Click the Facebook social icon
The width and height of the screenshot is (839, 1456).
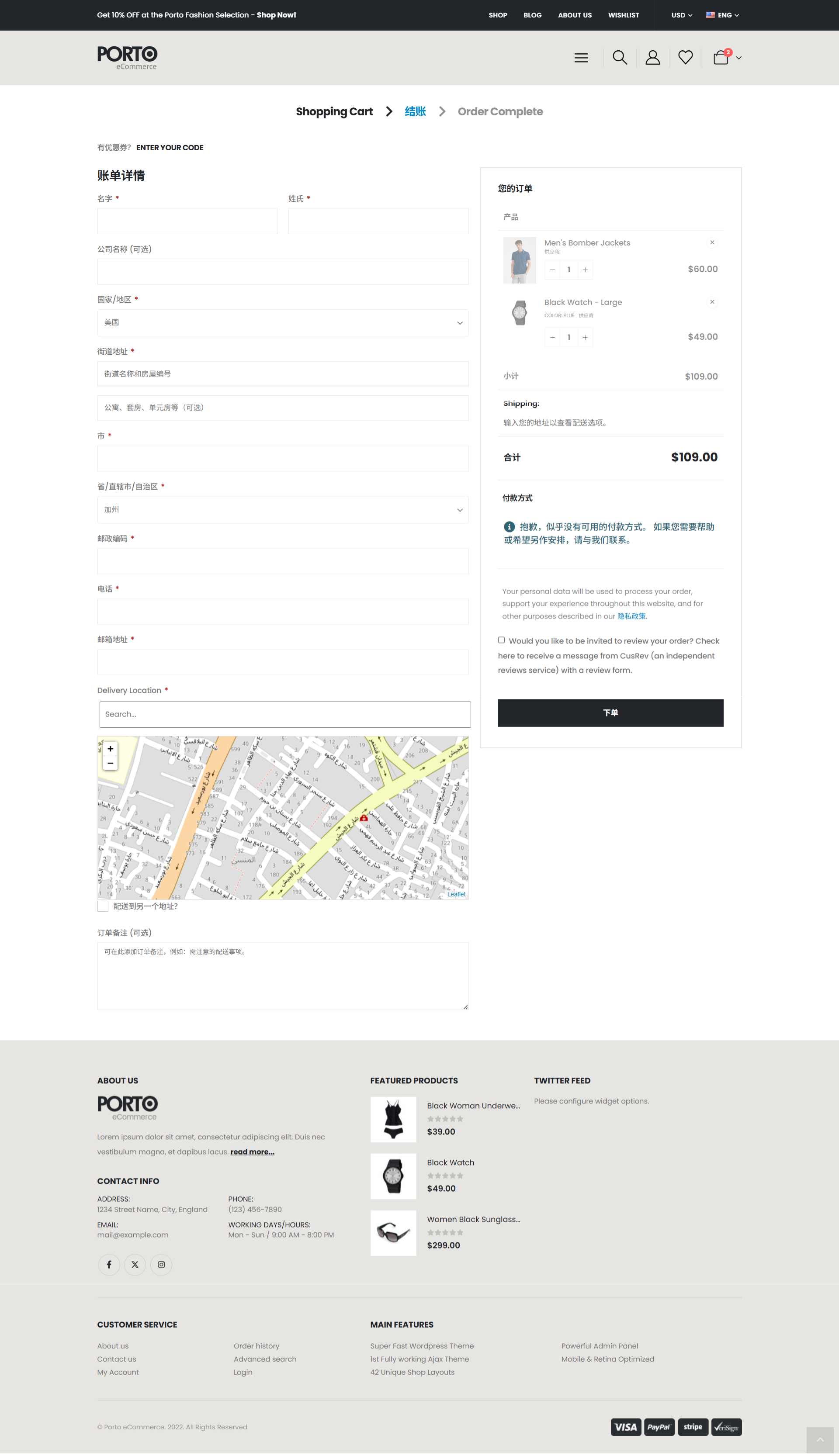(x=109, y=1264)
